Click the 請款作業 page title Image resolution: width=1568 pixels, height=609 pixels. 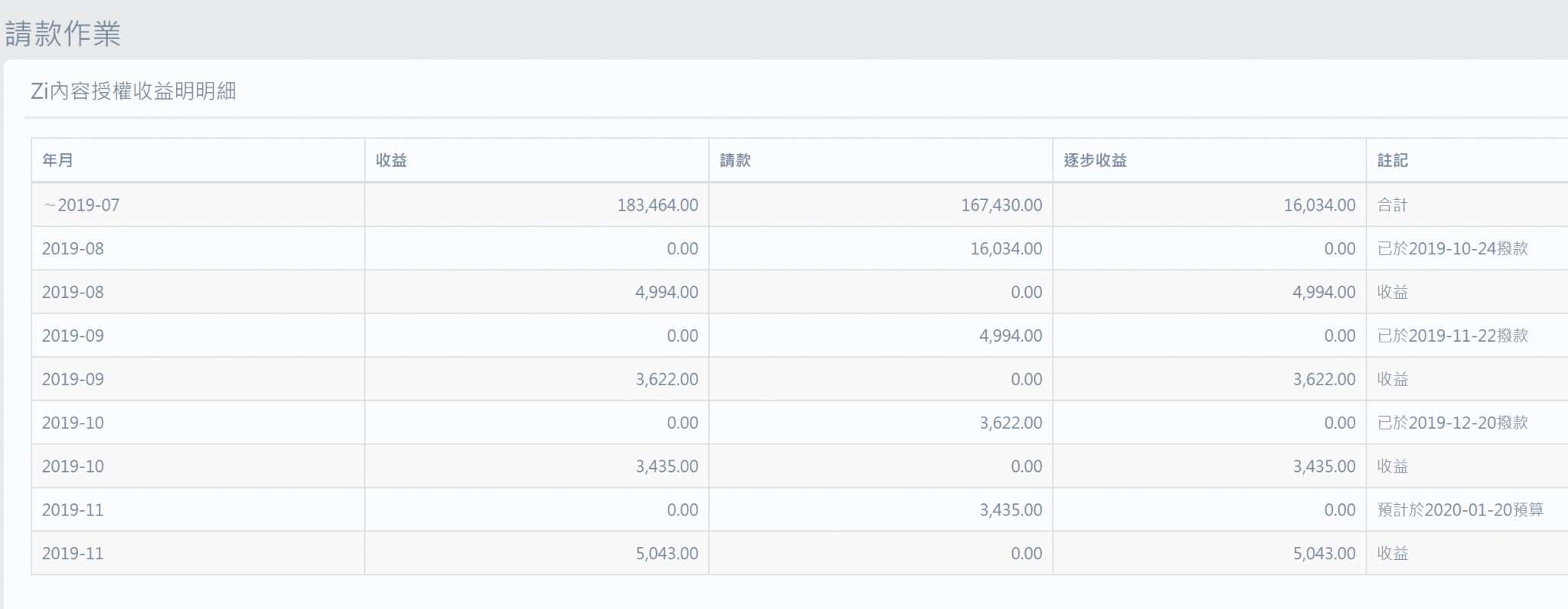63,34
